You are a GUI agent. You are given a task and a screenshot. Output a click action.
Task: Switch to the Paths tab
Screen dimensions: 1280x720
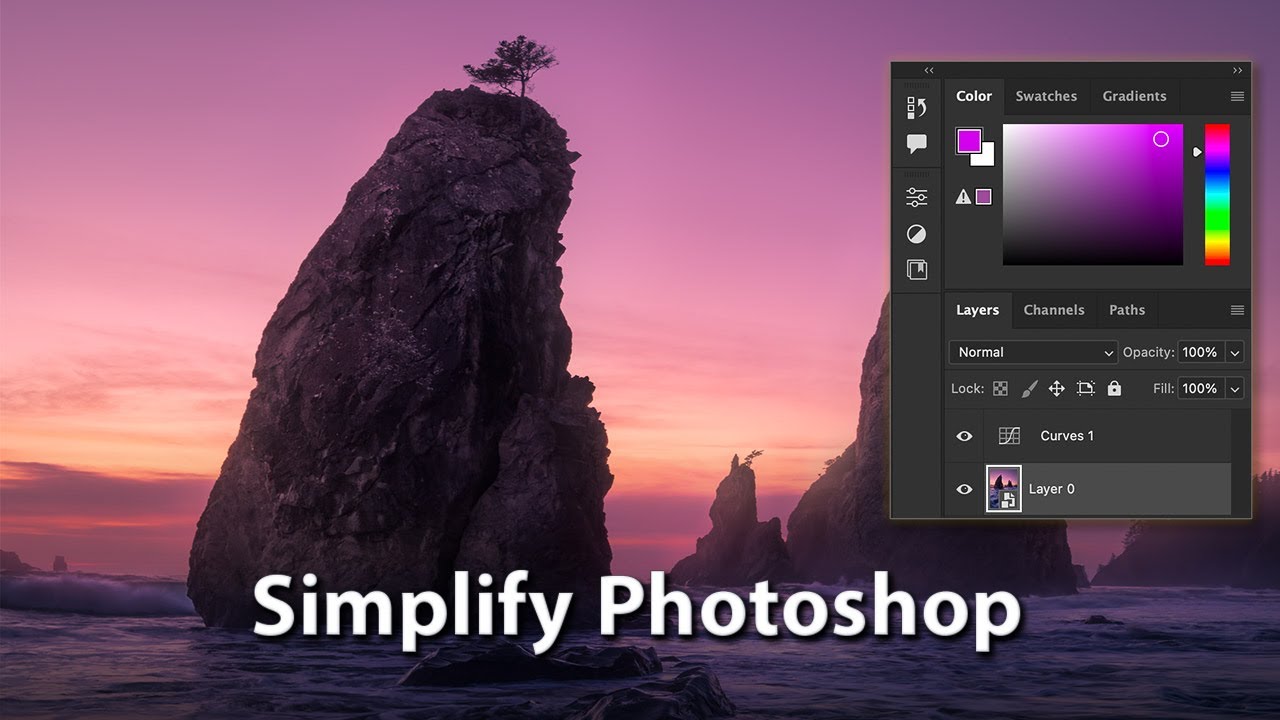pyautogui.click(x=1127, y=310)
